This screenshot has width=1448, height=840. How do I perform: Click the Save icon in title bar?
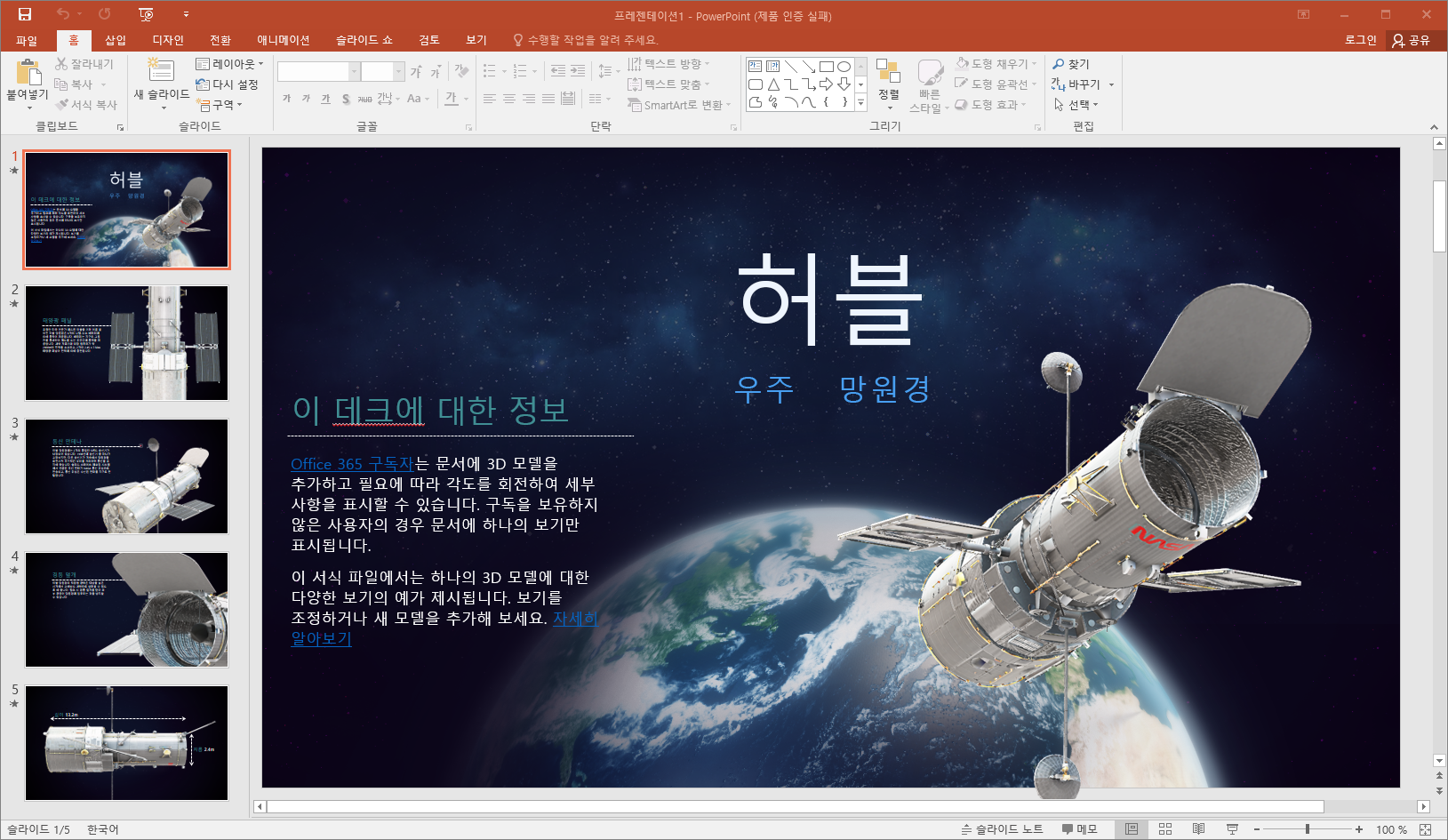pyautogui.click(x=25, y=14)
